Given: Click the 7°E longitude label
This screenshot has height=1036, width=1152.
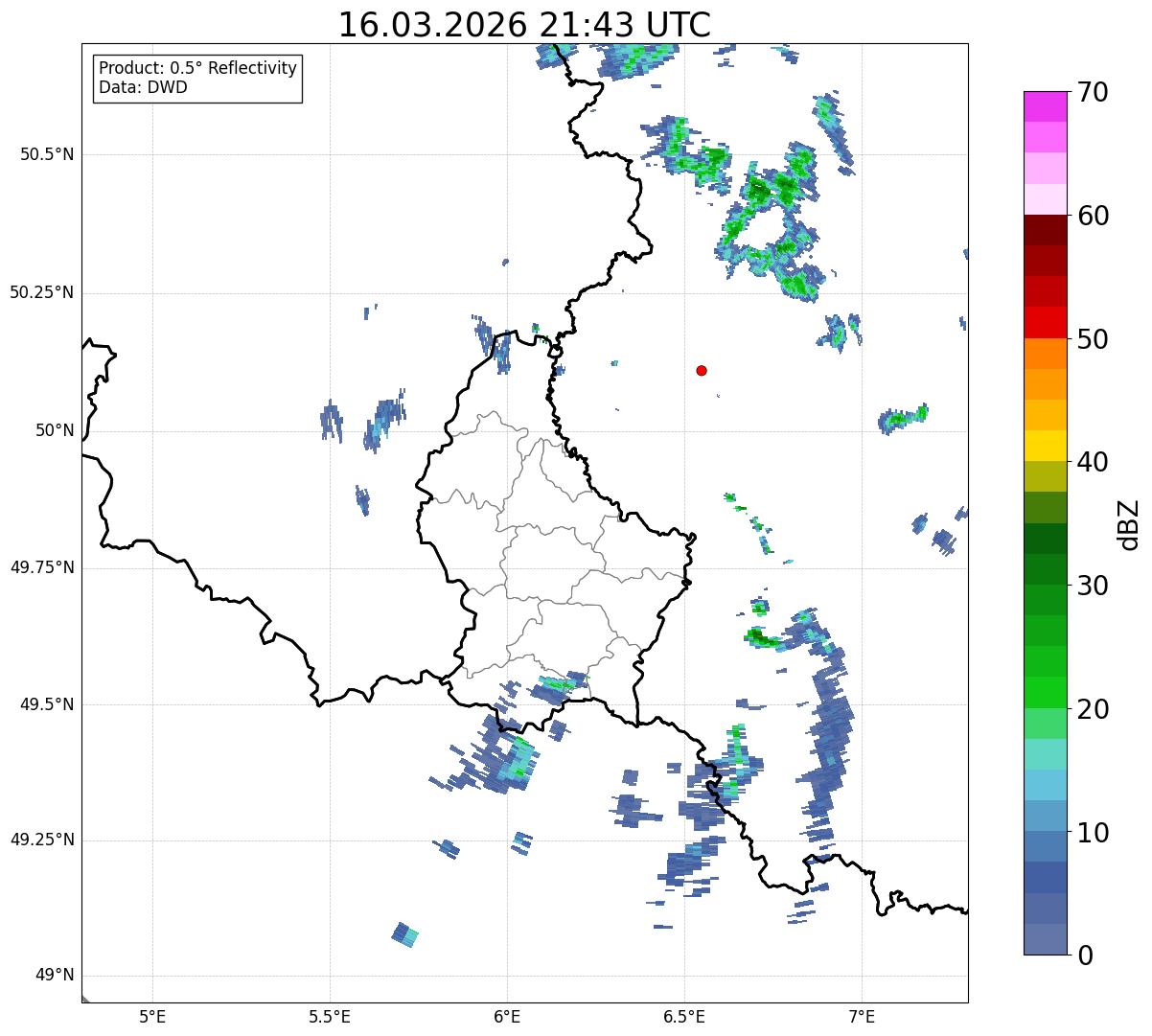Looking at the screenshot, I should tap(862, 1015).
